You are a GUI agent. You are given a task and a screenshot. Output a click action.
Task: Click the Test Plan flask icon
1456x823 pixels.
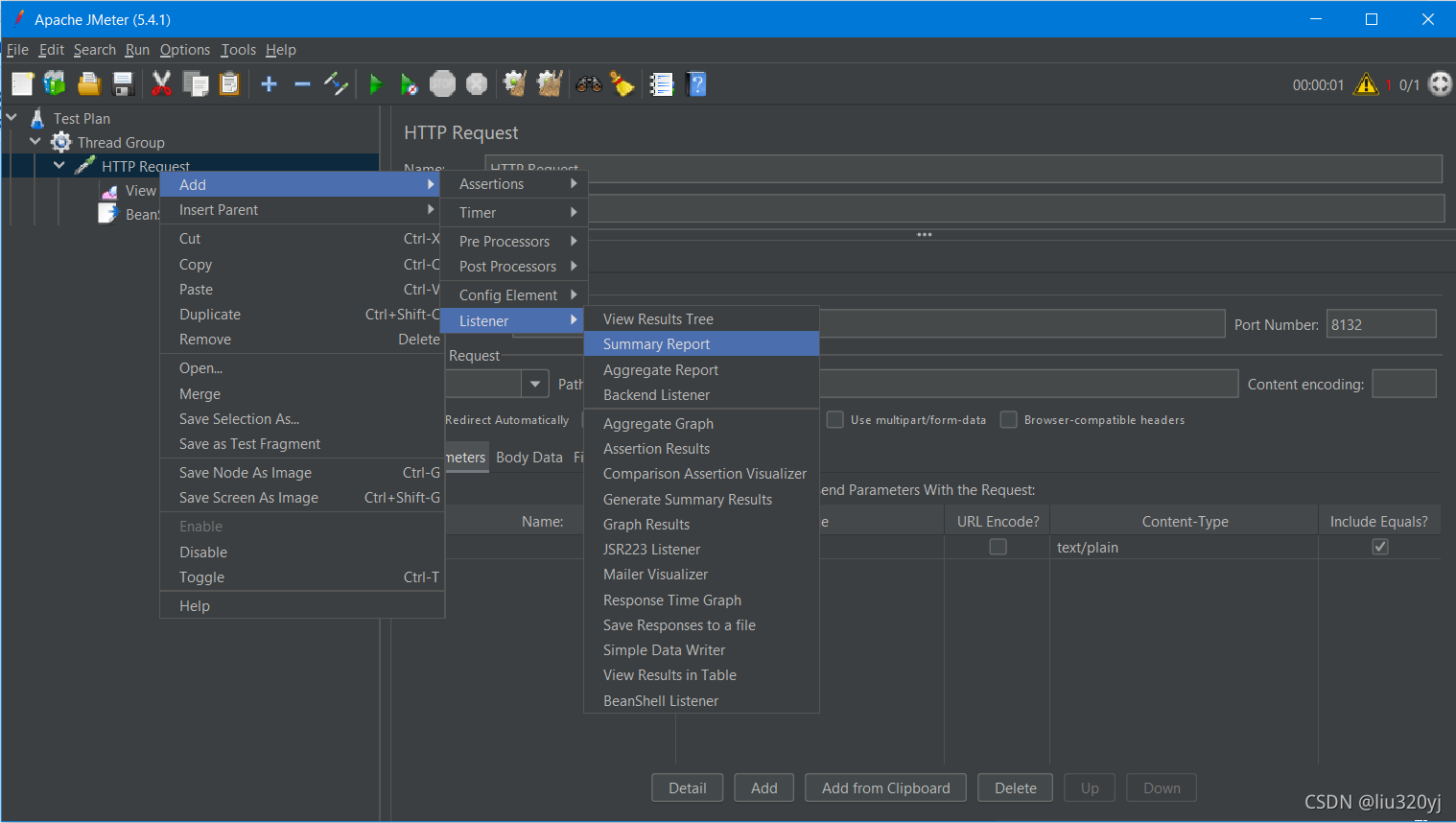coord(37,118)
